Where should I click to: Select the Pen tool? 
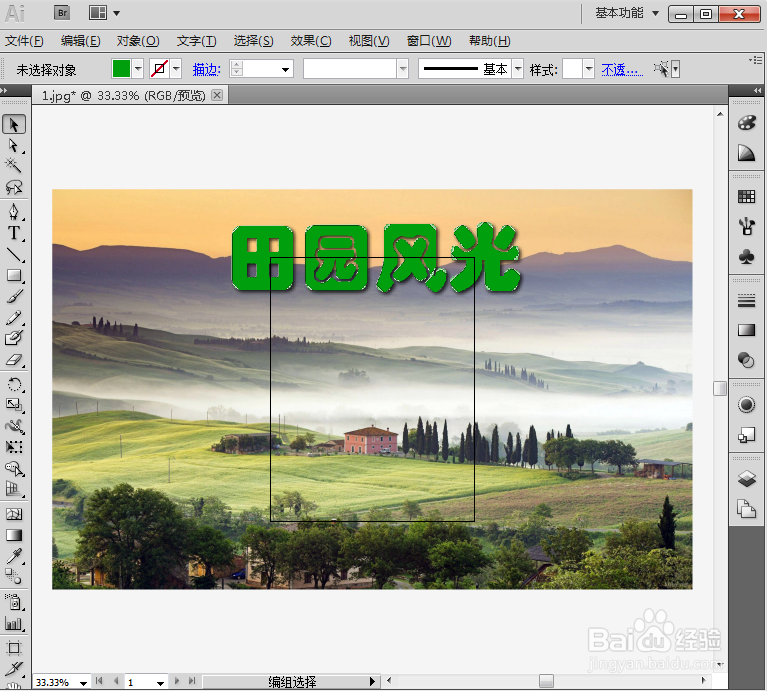pos(14,212)
